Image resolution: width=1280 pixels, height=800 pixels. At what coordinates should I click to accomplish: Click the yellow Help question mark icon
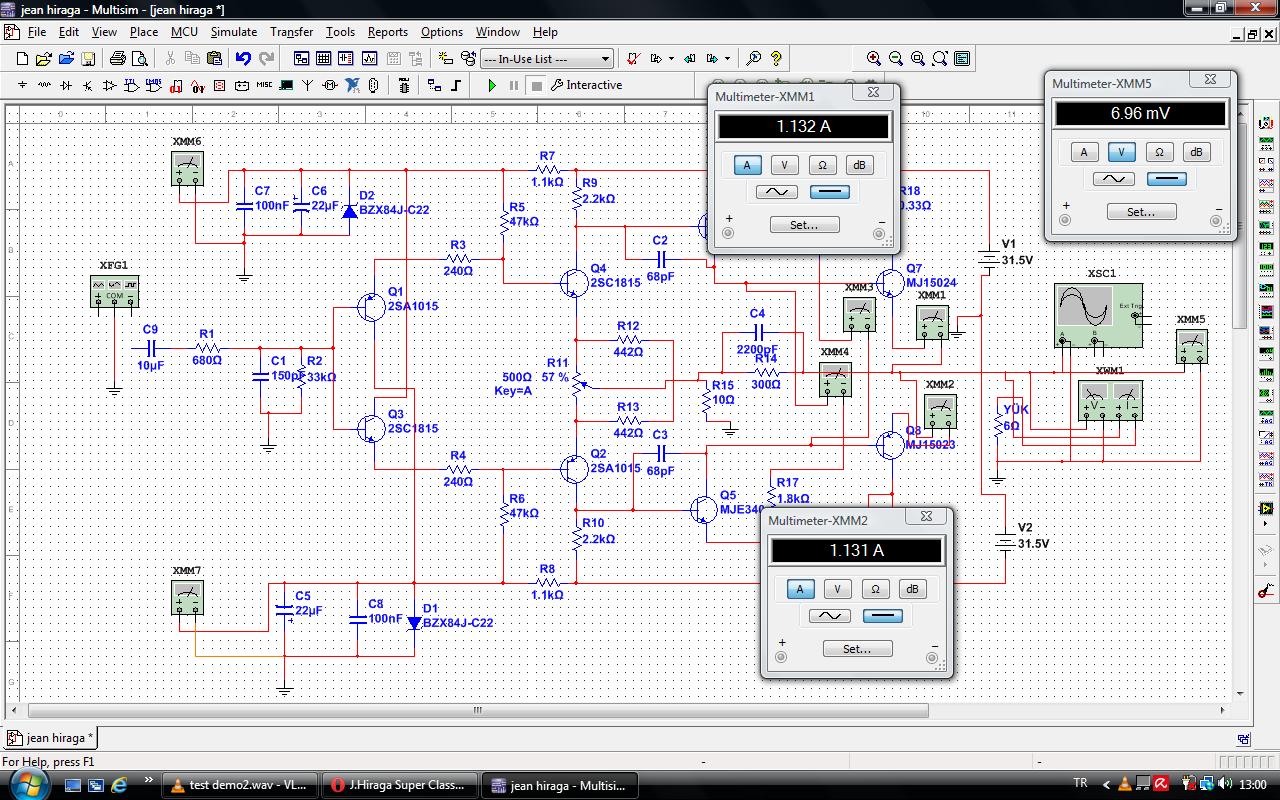click(776, 59)
